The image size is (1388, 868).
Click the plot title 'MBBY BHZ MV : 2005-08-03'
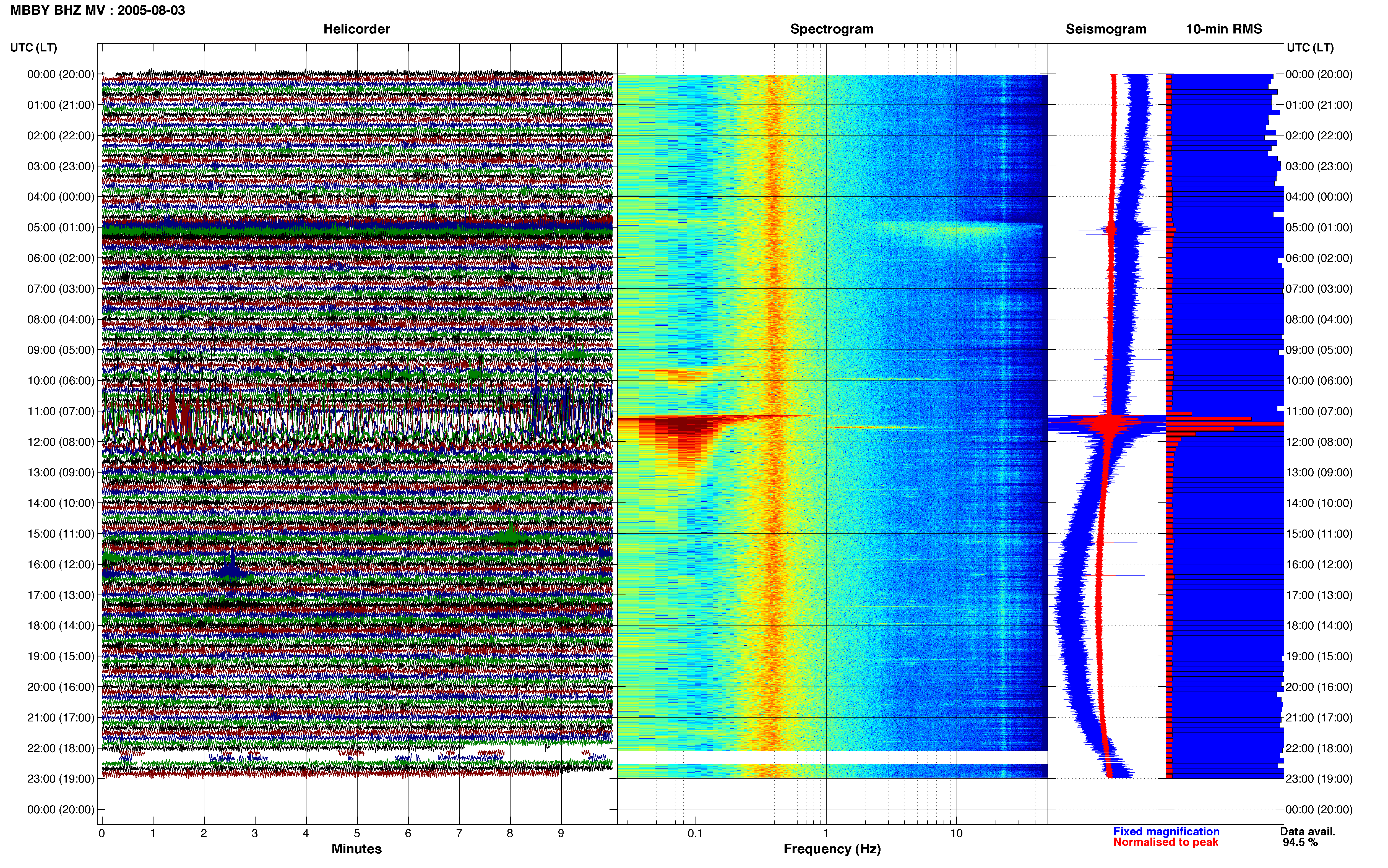98,10
